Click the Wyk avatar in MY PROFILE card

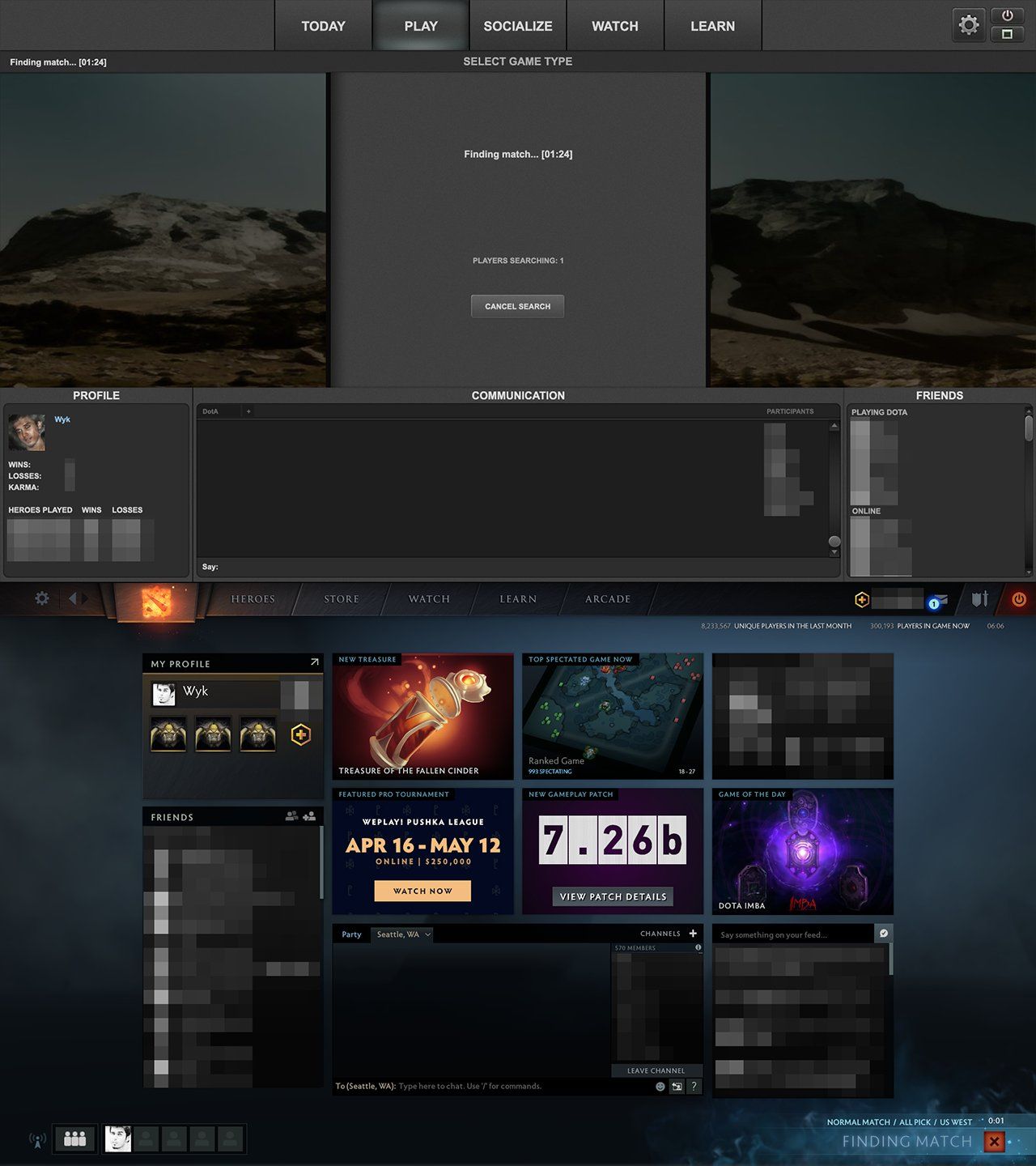(x=163, y=694)
